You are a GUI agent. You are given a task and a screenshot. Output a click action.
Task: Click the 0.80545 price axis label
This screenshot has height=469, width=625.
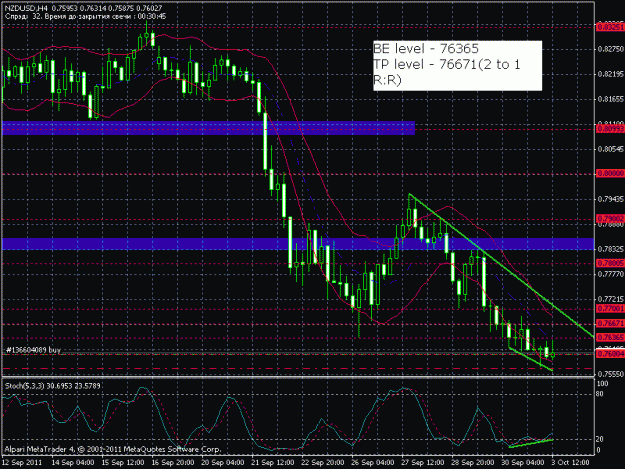610,149
